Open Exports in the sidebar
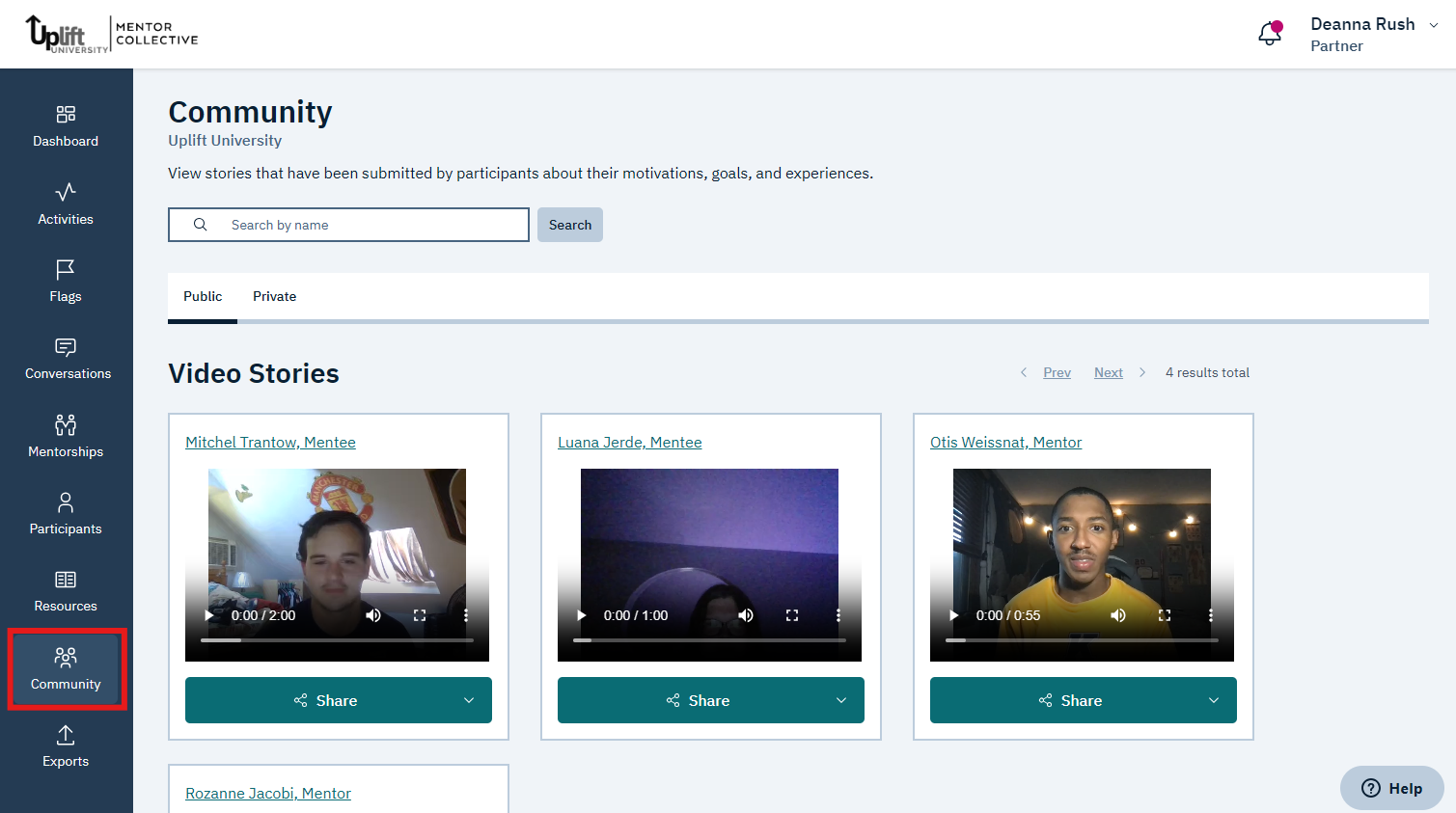The width and height of the screenshot is (1456, 813). 66,746
